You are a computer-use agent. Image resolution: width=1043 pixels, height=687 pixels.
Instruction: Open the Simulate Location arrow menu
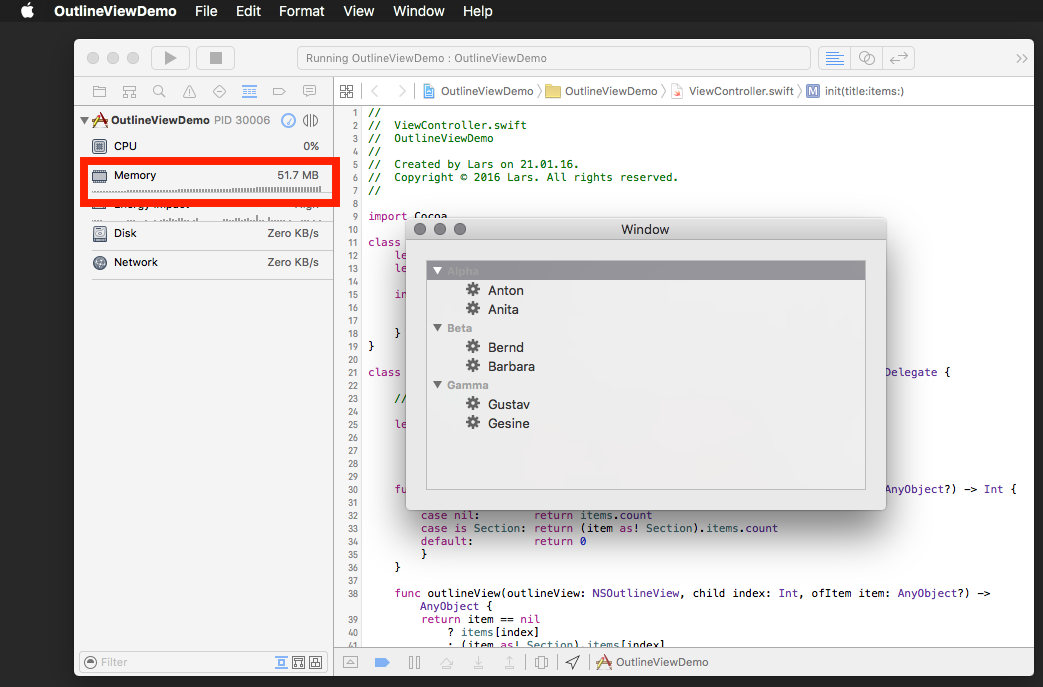tap(573, 662)
